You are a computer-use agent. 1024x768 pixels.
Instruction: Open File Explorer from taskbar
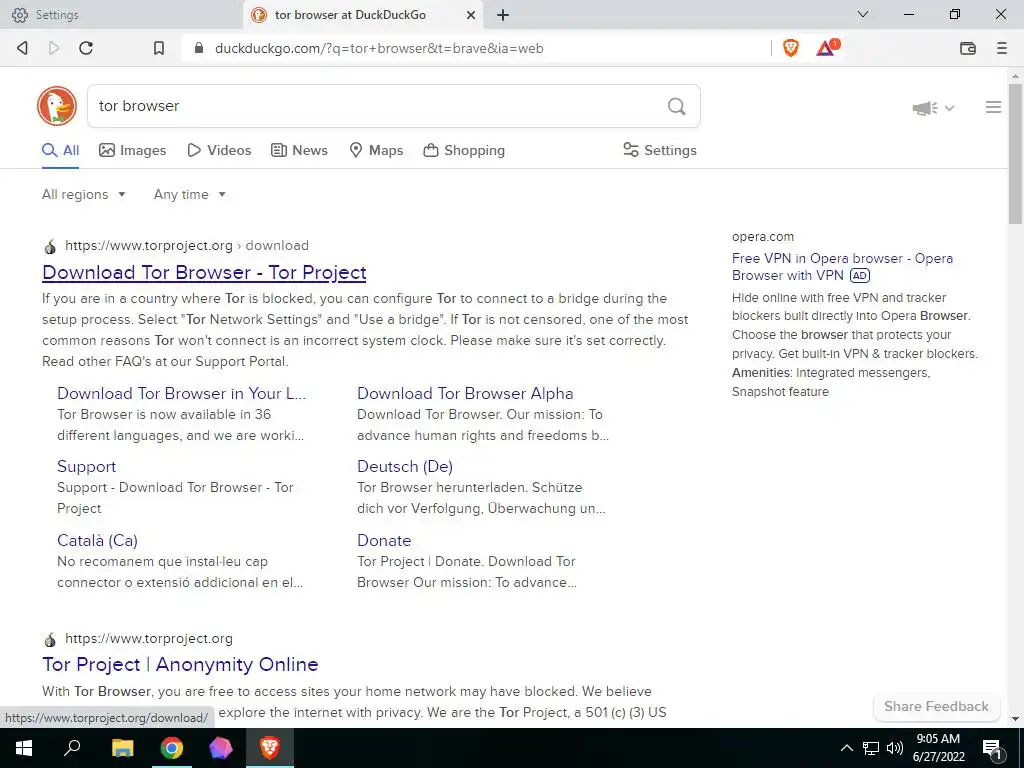pyautogui.click(x=122, y=748)
